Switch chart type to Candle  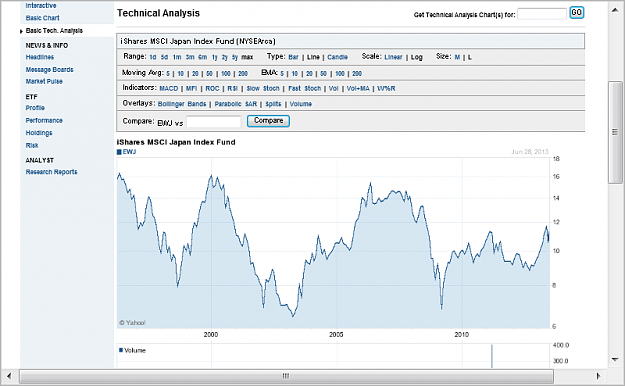[337, 57]
